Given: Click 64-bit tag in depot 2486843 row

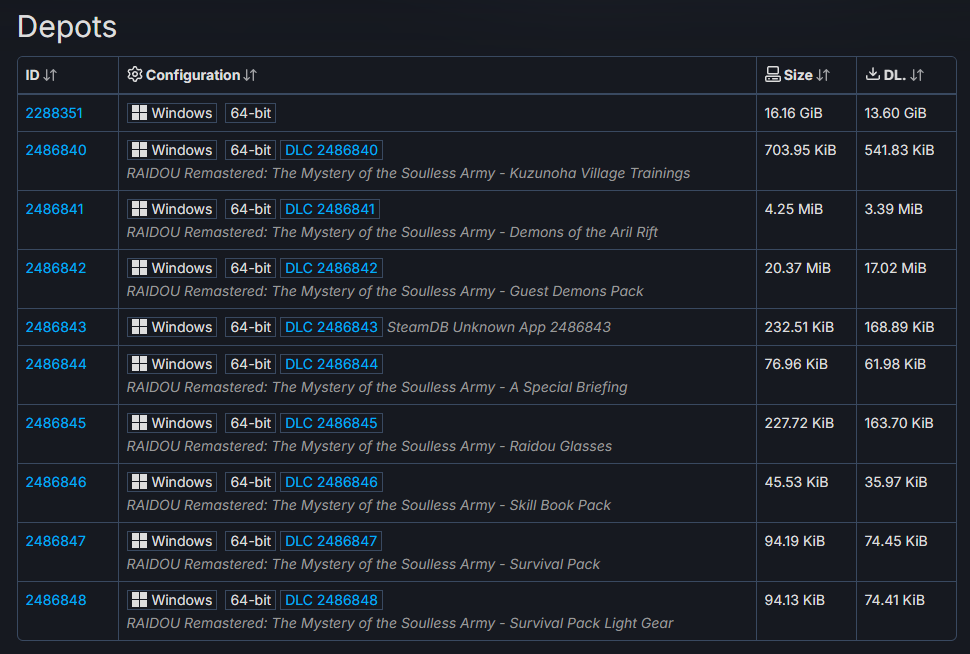Looking at the screenshot, I should (251, 327).
